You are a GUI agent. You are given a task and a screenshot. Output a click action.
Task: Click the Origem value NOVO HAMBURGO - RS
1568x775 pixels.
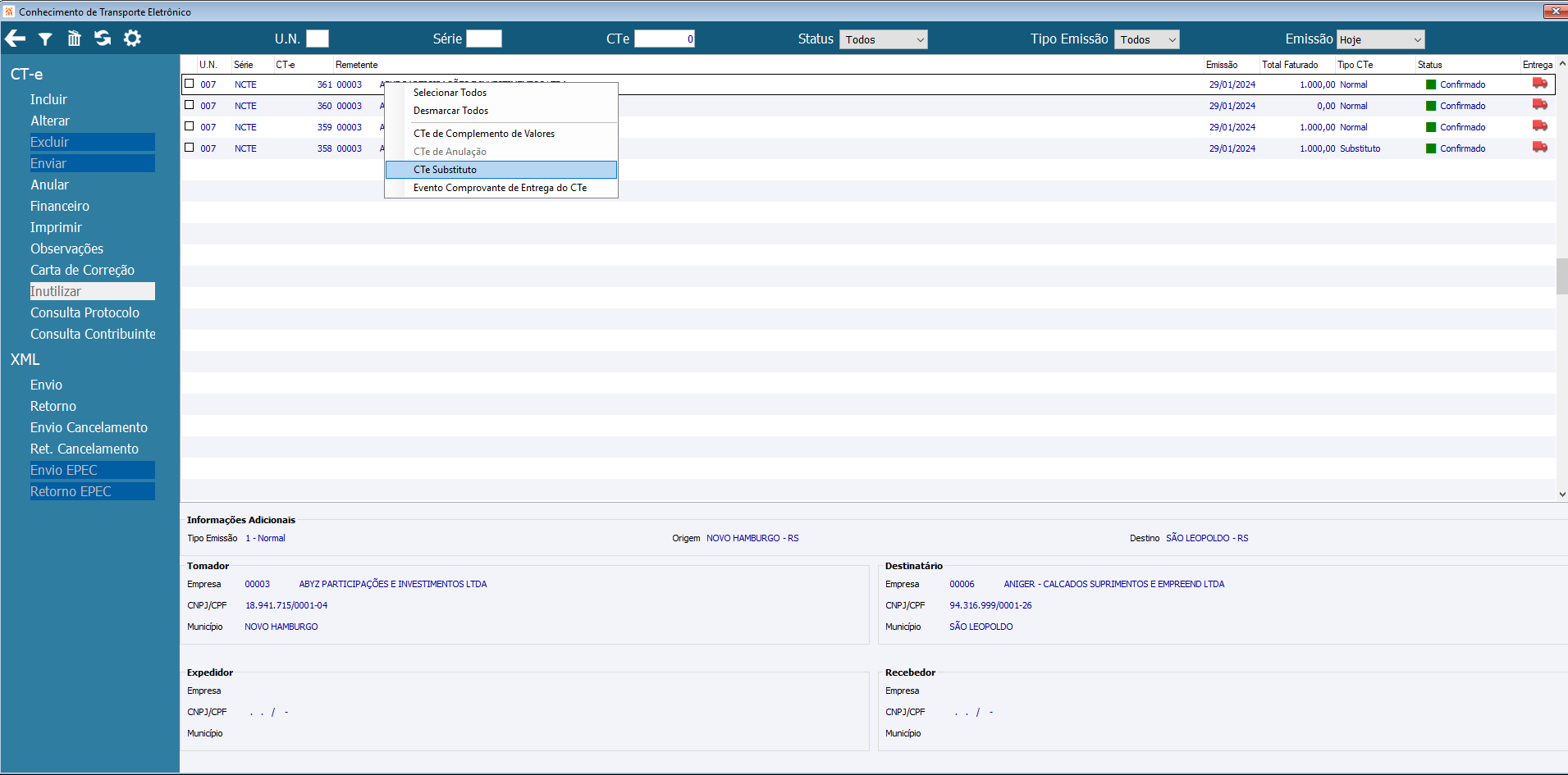coord(752,538)
